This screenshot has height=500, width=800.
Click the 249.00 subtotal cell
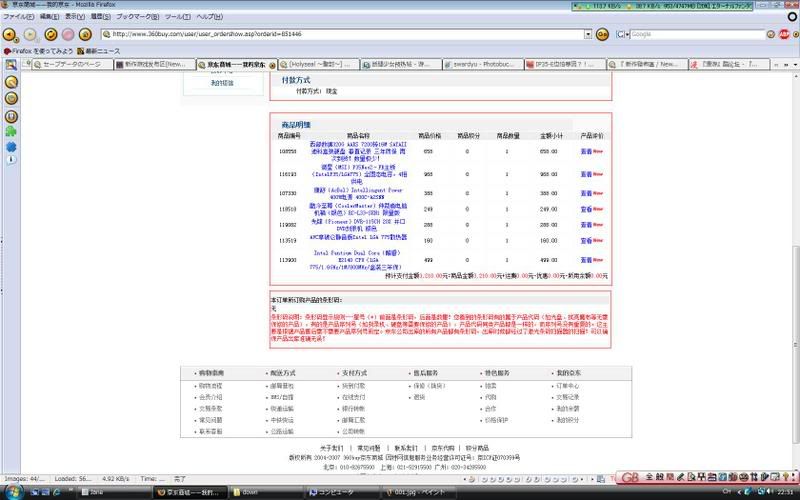[x=548, y=209]
